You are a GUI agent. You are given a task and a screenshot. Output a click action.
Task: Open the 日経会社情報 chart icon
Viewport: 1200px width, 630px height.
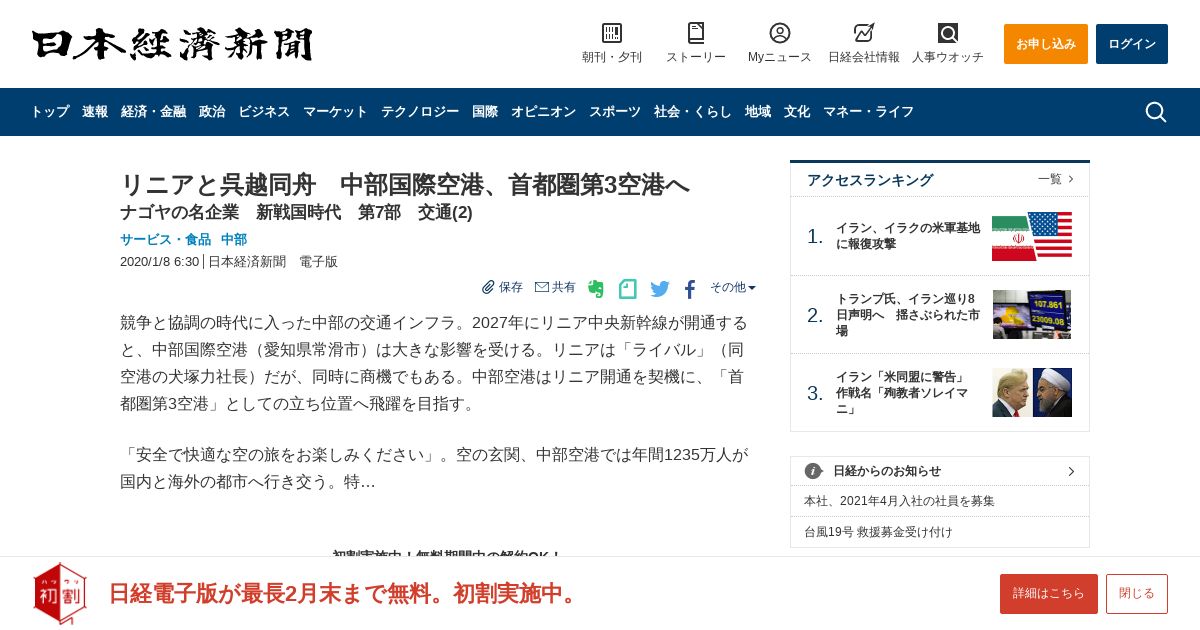tap(864, 33)
